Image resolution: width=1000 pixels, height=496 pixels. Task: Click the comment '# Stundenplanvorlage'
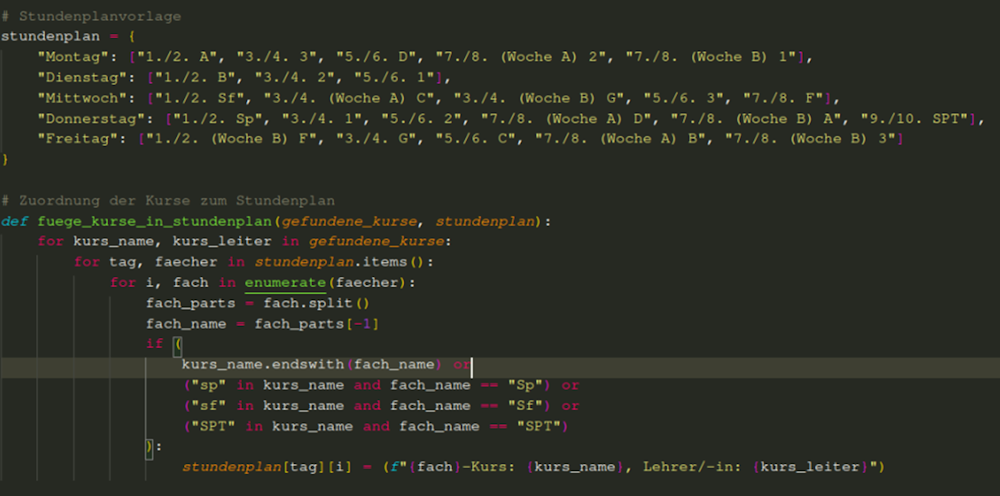tap(91, 17)
